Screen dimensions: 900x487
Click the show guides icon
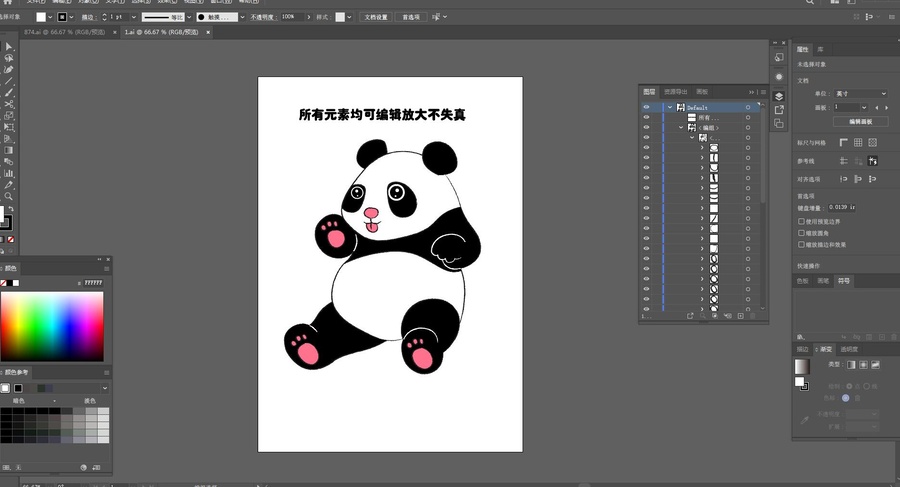[x=844, y=161]
